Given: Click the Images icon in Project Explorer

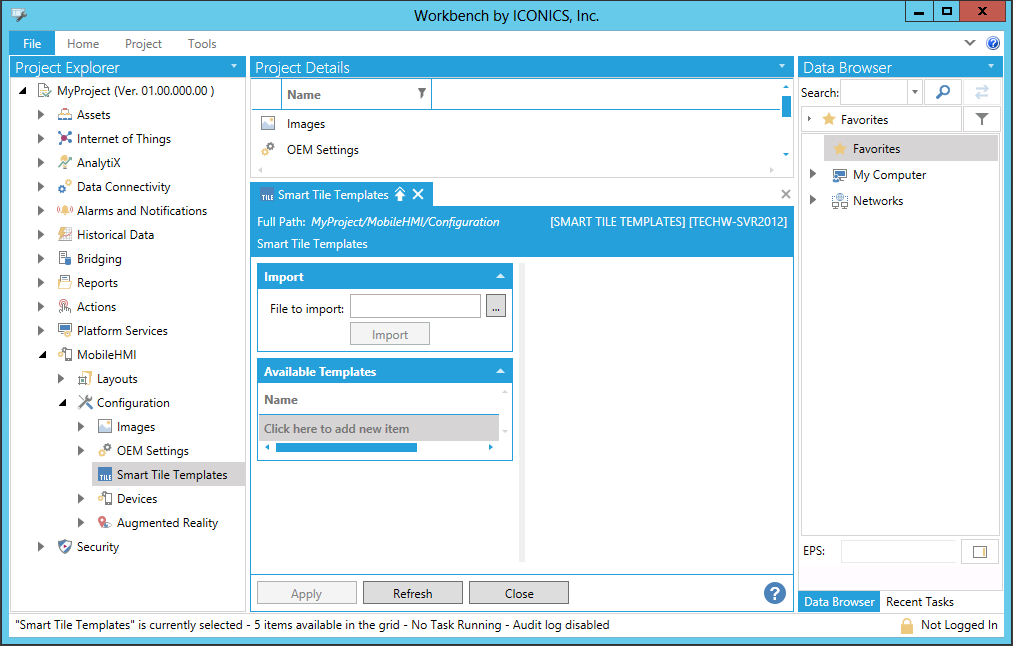Looking at the screenshot, I should 105,426.
